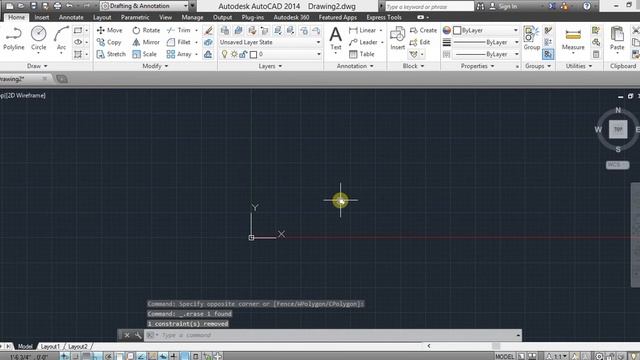The image size is (640, 360).
Task: Switch to the Express Tools tab
Action: (x=384, y=17)
